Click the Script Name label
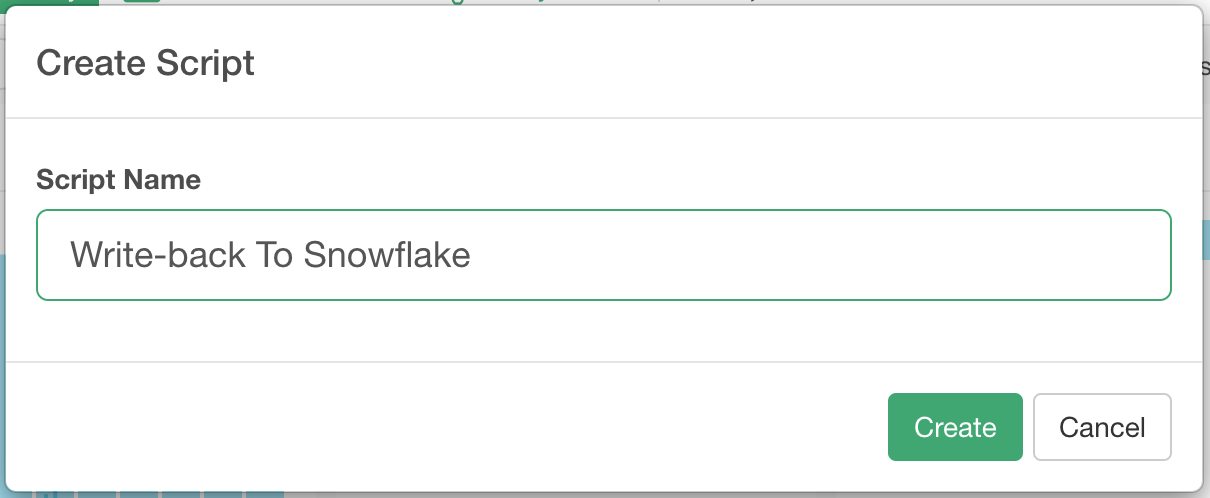 click(x=118, y=180)
